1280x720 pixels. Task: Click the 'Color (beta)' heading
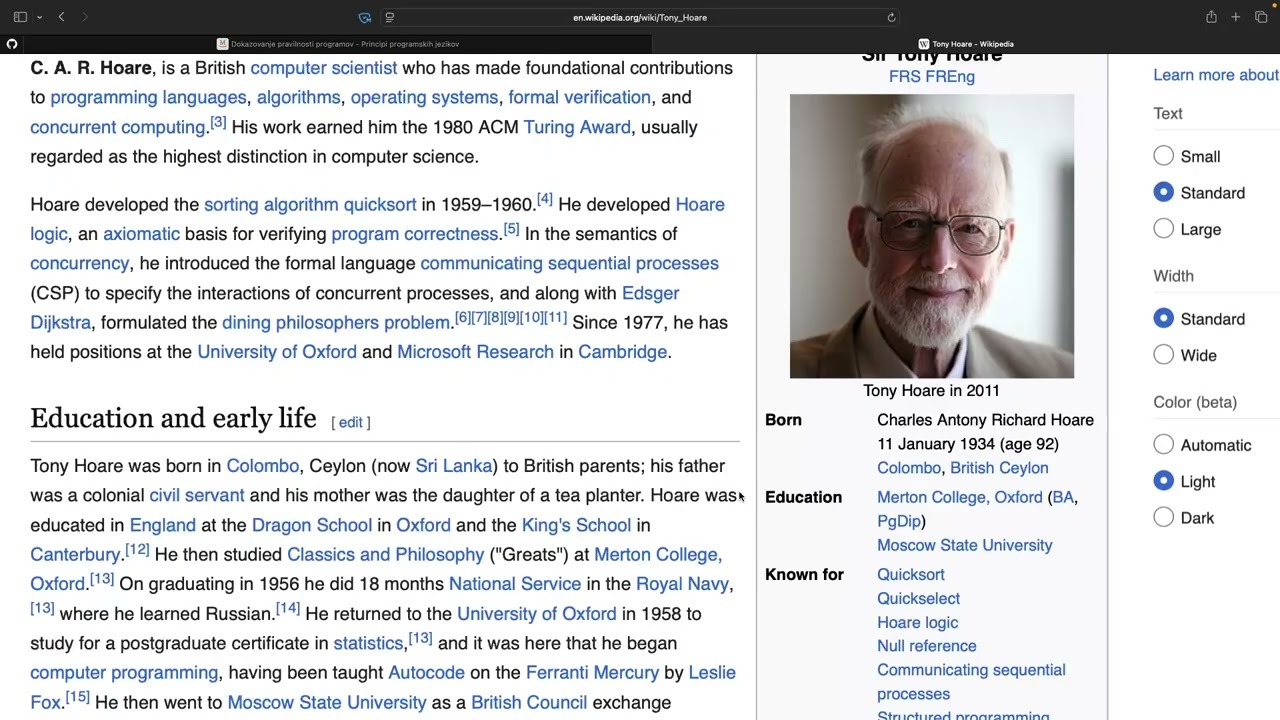tap(1195, 402)
